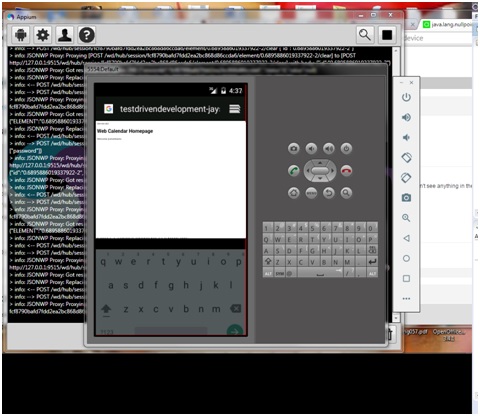Tap the green go arrow on keyboard
This screenshot has height=416, width=480.
235,331
